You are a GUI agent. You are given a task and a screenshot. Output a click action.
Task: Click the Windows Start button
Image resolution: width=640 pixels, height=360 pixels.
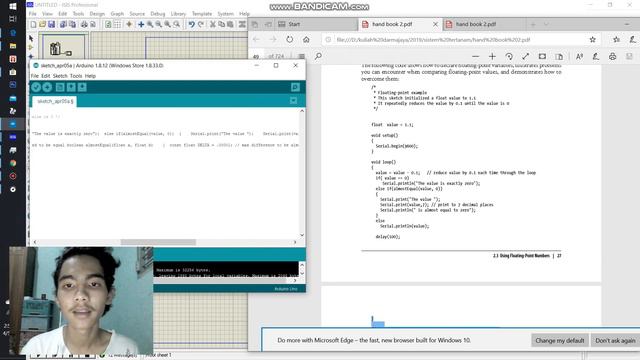point(13,6)
